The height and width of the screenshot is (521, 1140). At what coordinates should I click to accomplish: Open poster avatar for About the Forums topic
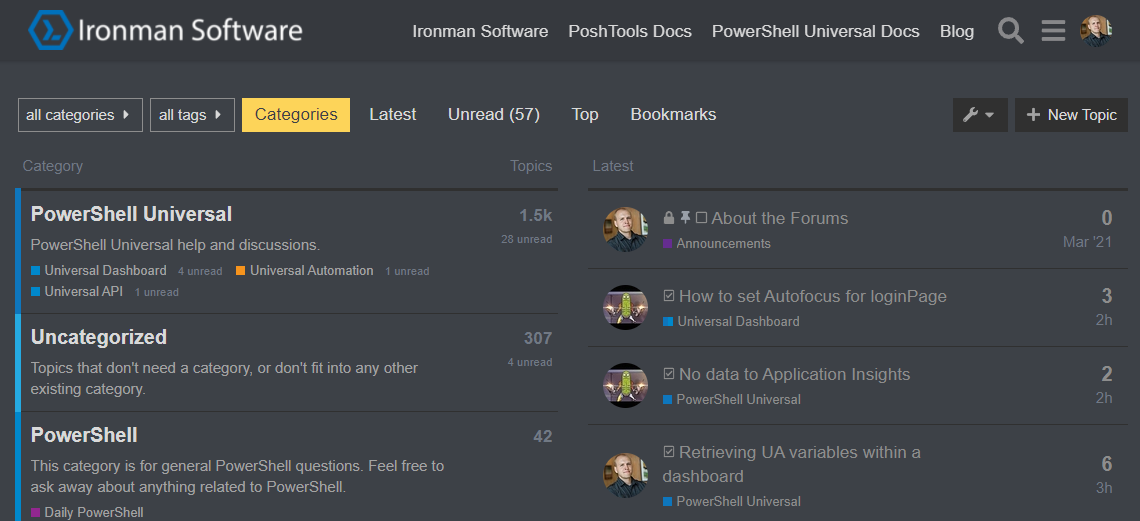(x=625, y=230)
